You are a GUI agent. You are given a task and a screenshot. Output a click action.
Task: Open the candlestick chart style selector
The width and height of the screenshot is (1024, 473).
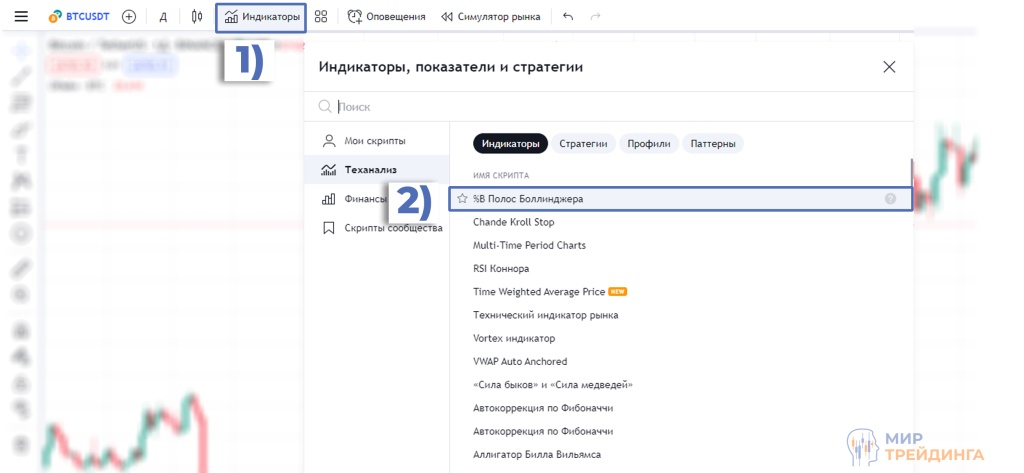click(x=197, y=17)
